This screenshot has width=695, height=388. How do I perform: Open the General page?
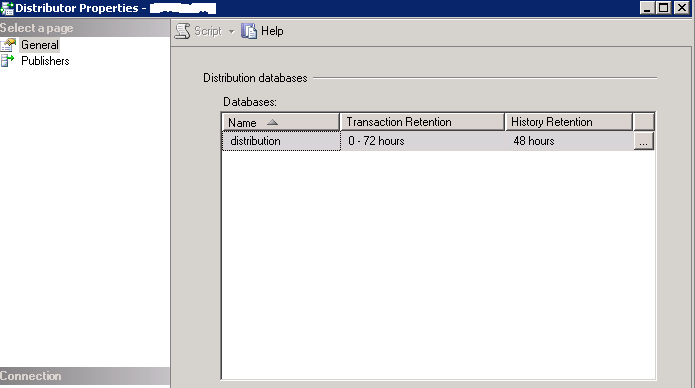40,45
